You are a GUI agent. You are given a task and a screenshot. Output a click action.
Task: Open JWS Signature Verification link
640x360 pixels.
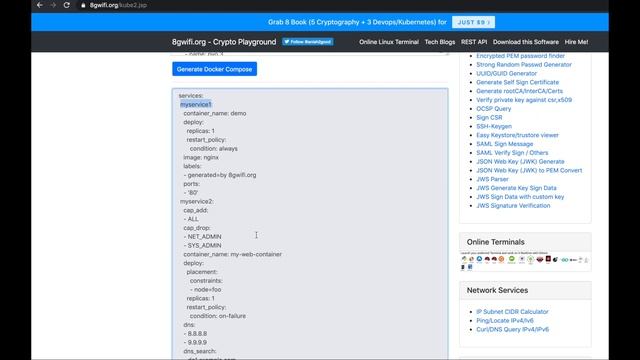click(513, 206)
